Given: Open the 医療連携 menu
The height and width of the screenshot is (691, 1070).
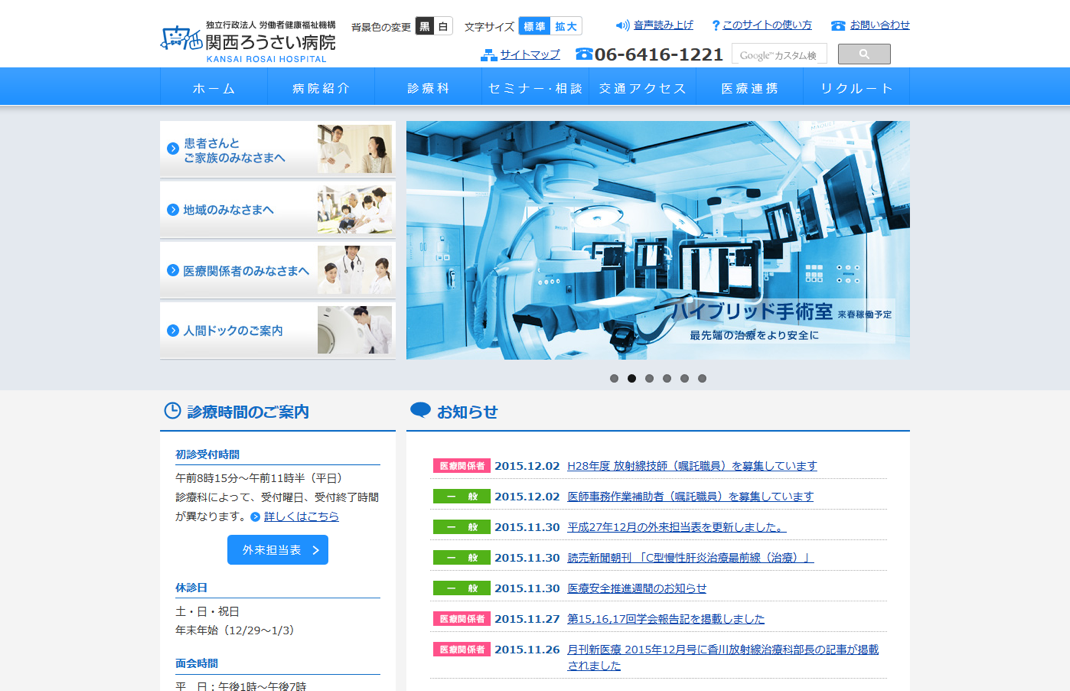Looking at the screenshot, I should (x=749, y=88).
